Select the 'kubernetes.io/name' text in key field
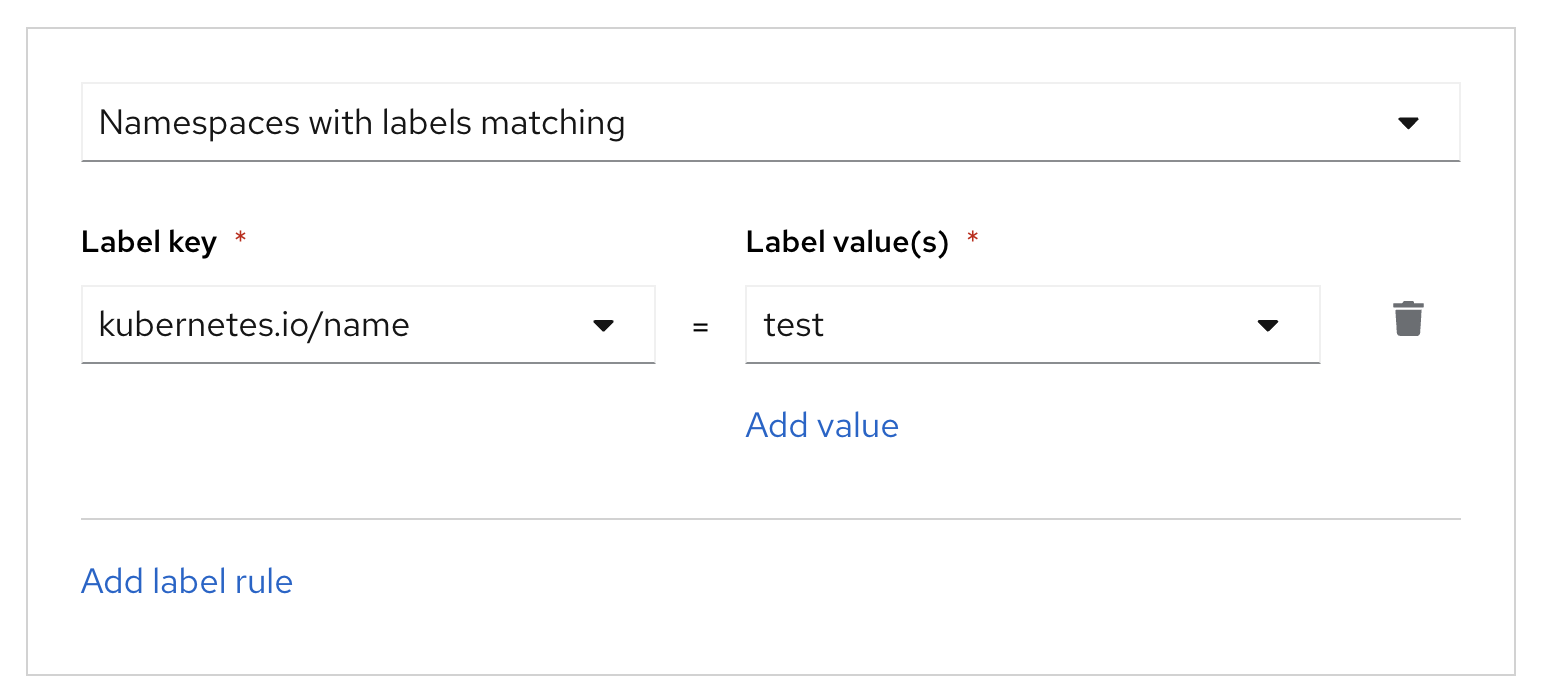1544x696 pixels. (x=254, y=325)
